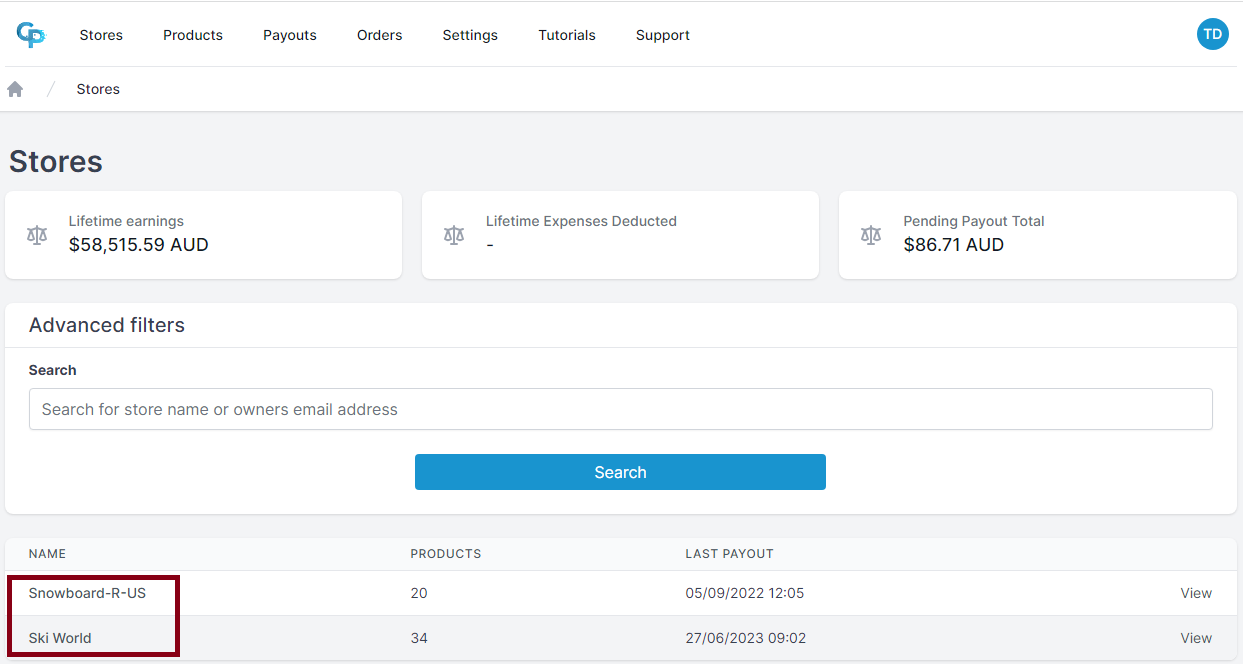View the Snowboard-R-US store
The width and height of the screenshot is (1243, 664).
(x=1196, y=593)
